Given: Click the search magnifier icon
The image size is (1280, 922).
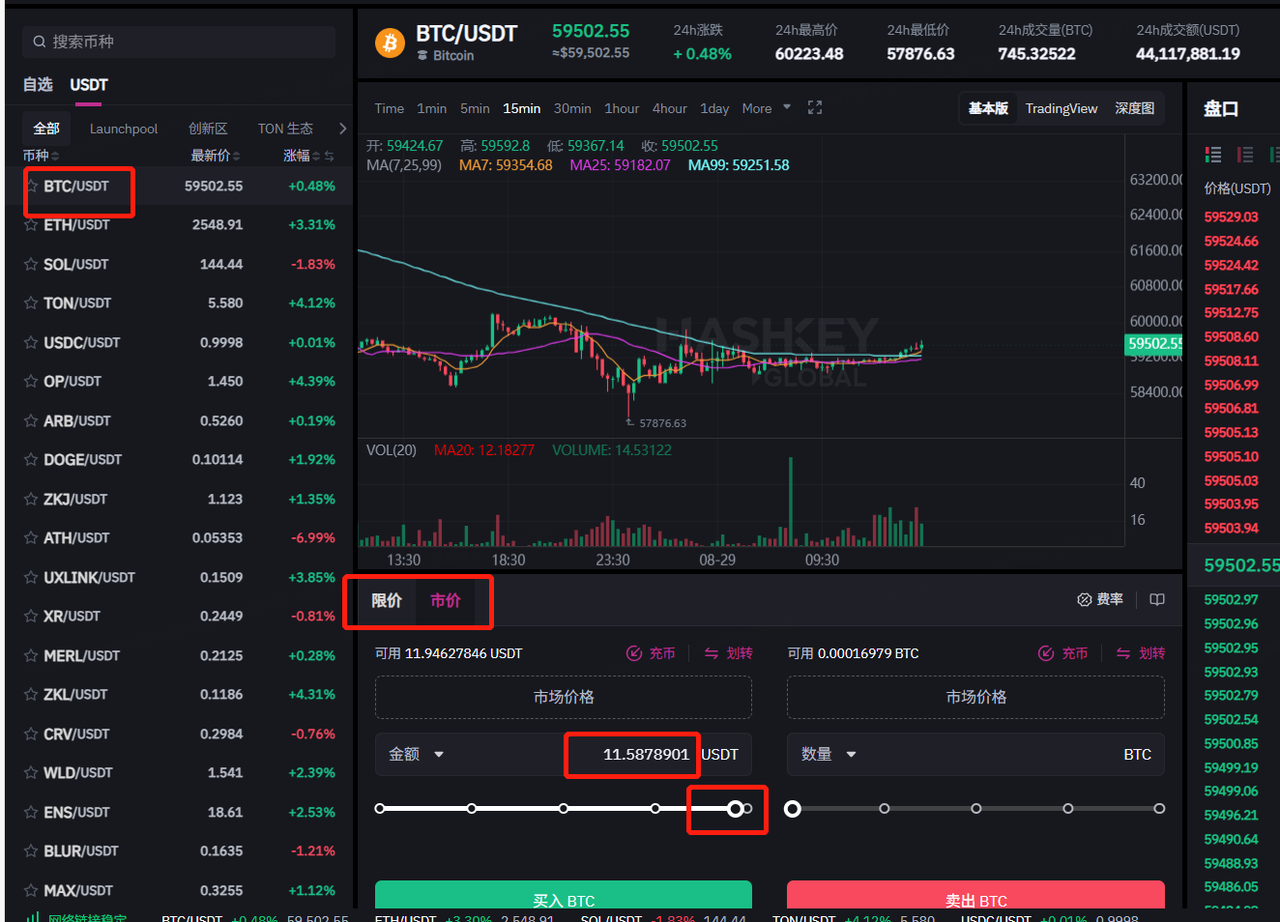Looking at the screenshot, I should coord(39,42).
